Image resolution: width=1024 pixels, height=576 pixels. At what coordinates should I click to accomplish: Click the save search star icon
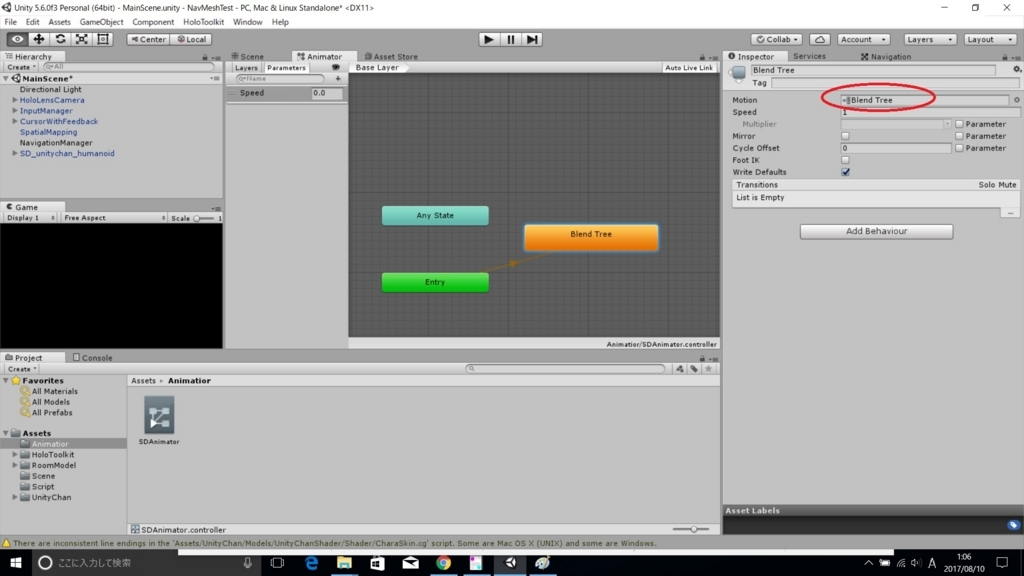pyautogui.click(x=709, y=369)
